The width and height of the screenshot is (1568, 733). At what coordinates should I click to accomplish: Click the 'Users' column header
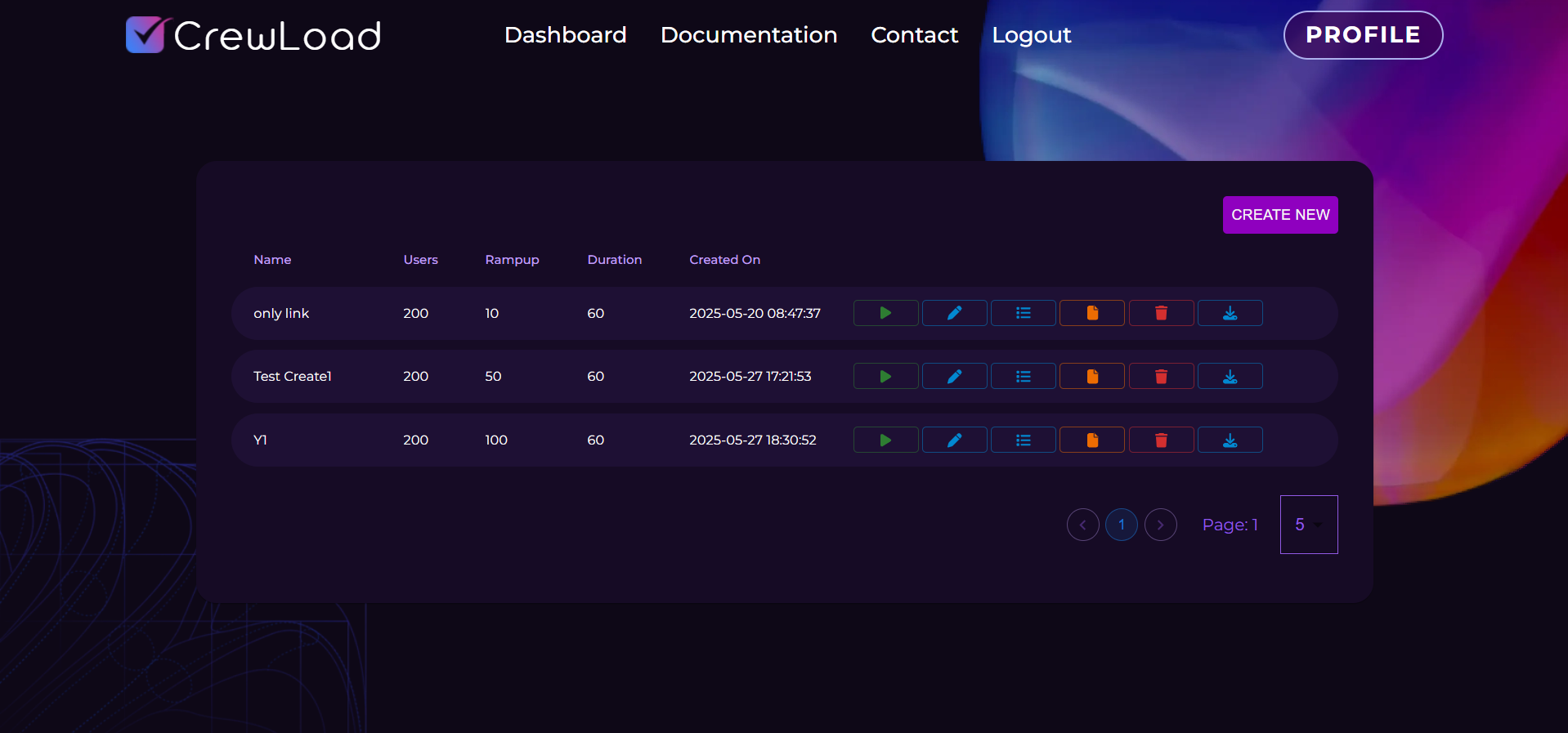[x=421, y=260]
